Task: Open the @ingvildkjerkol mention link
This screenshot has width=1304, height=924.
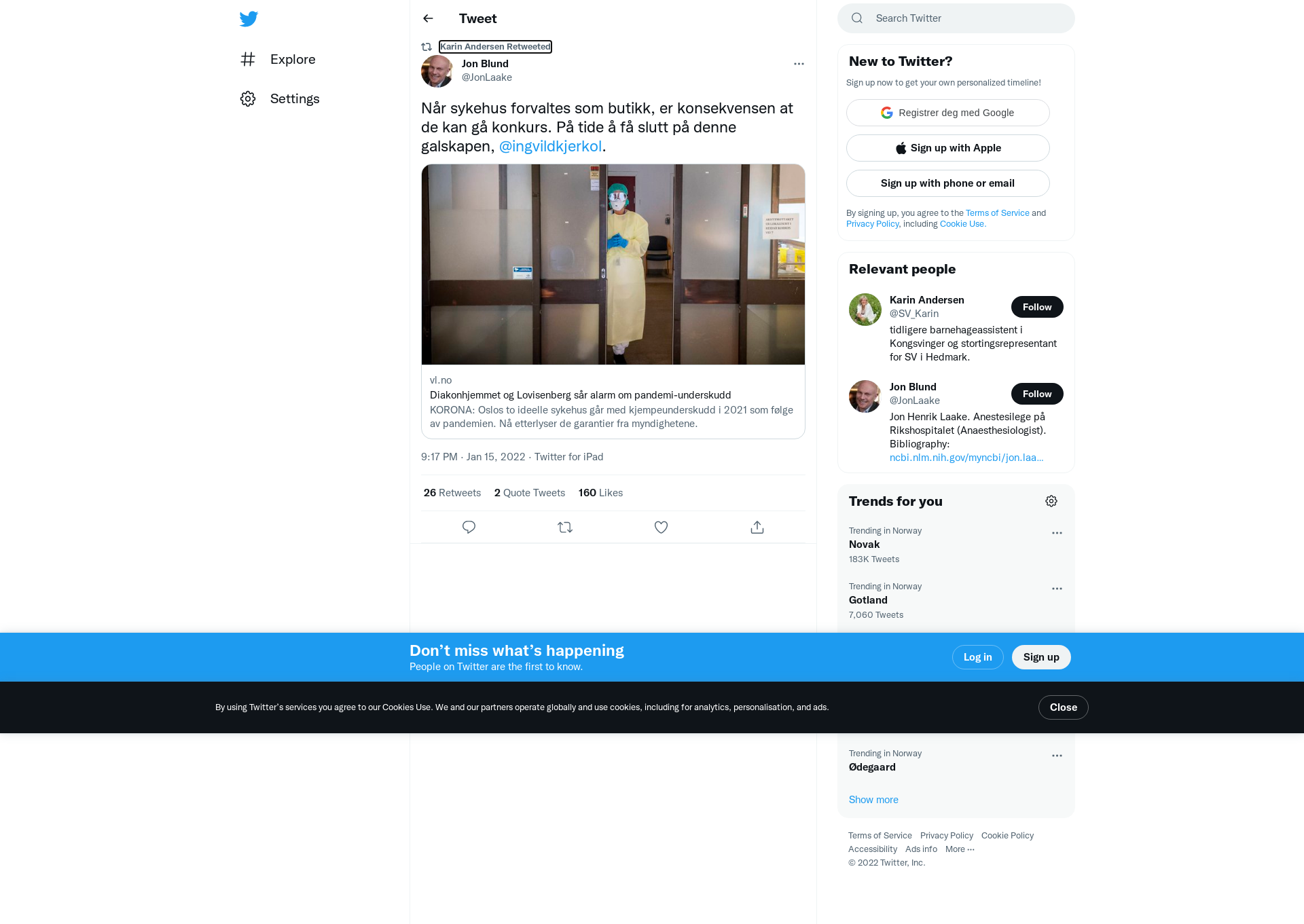Action: point(550,146)
